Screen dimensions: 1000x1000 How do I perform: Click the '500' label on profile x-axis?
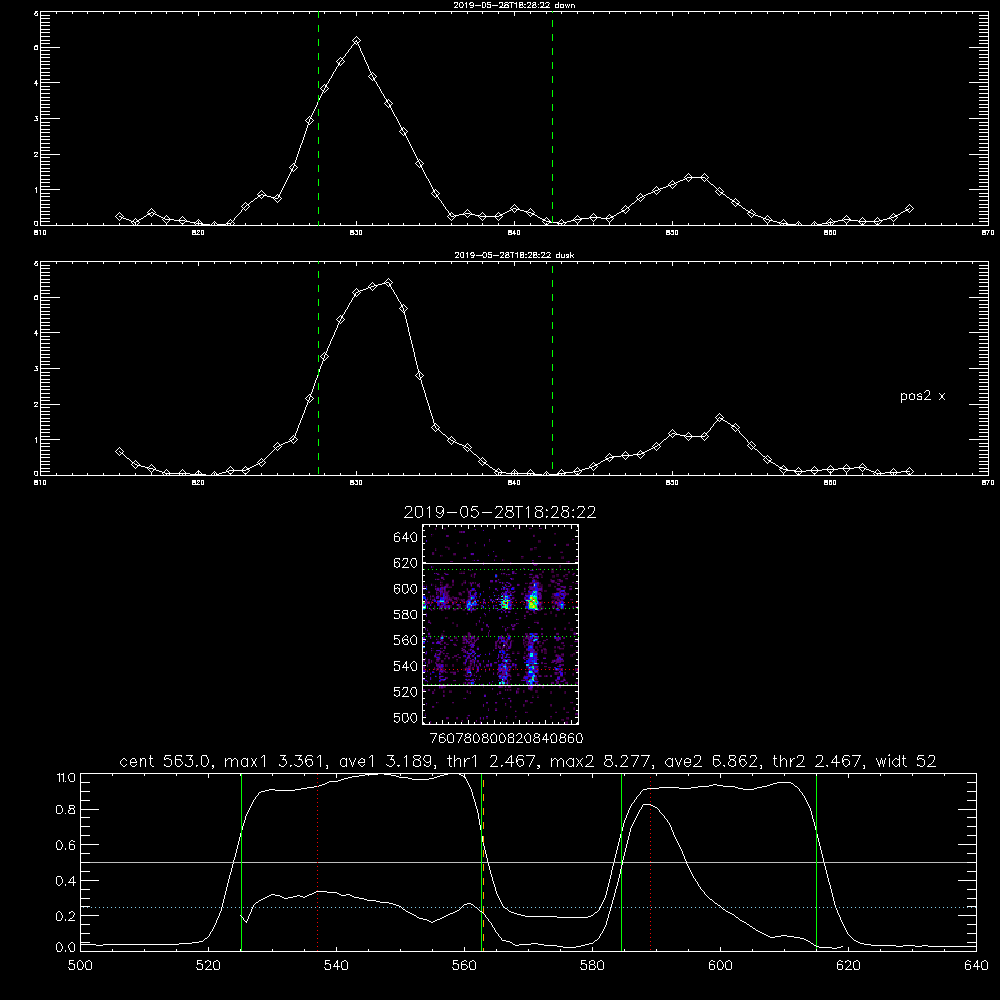80,966
